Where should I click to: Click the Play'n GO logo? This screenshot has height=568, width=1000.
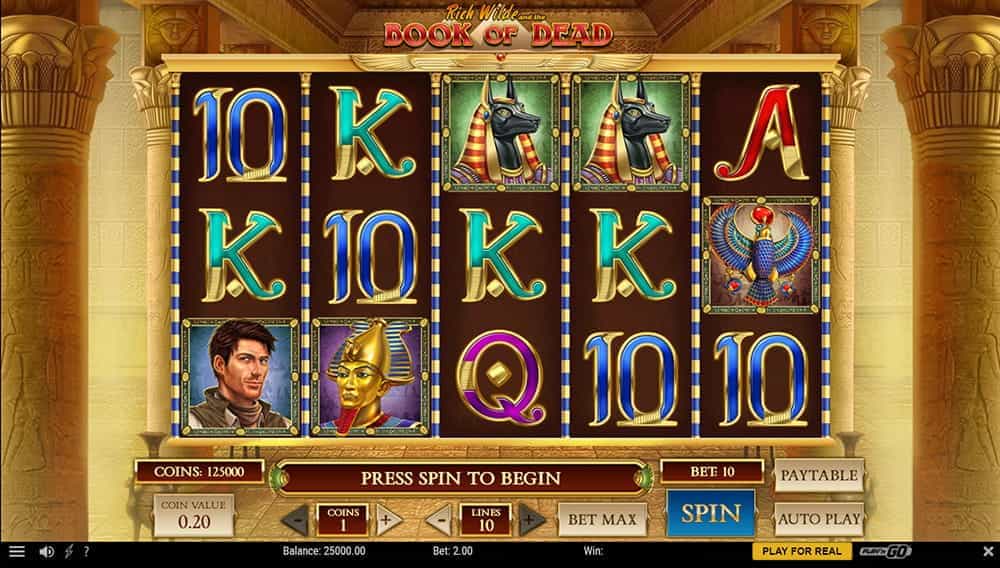886,551
